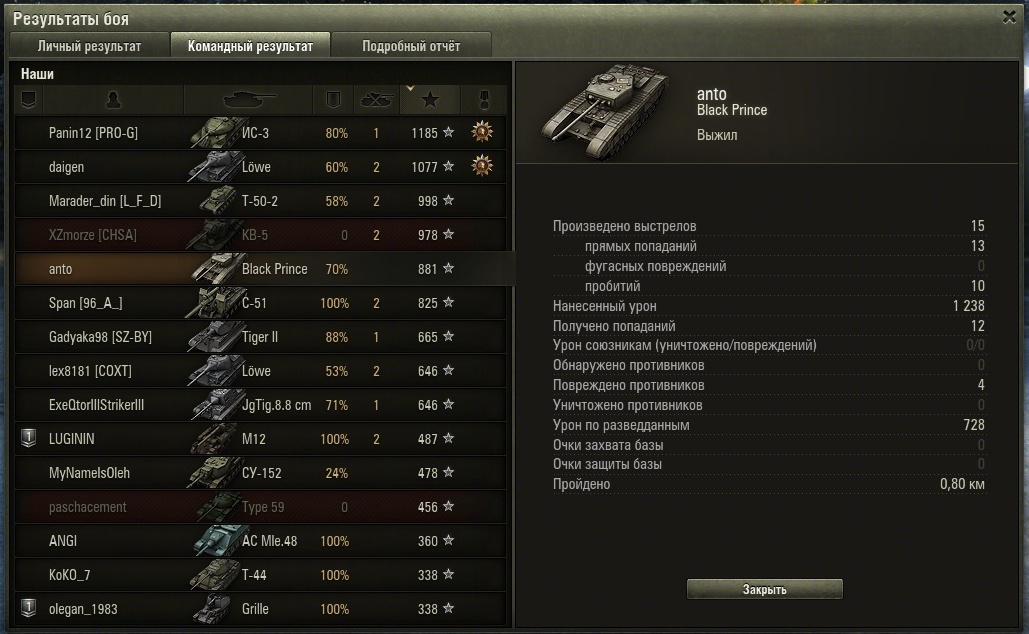Sort by destroyed tanks icon

tap(376, 100)
